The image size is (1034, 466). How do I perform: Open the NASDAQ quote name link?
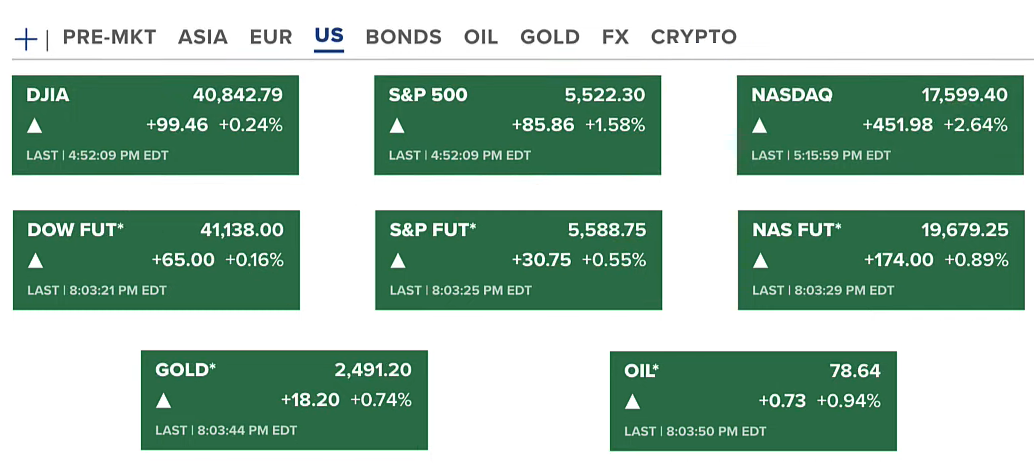click(792, 96)
